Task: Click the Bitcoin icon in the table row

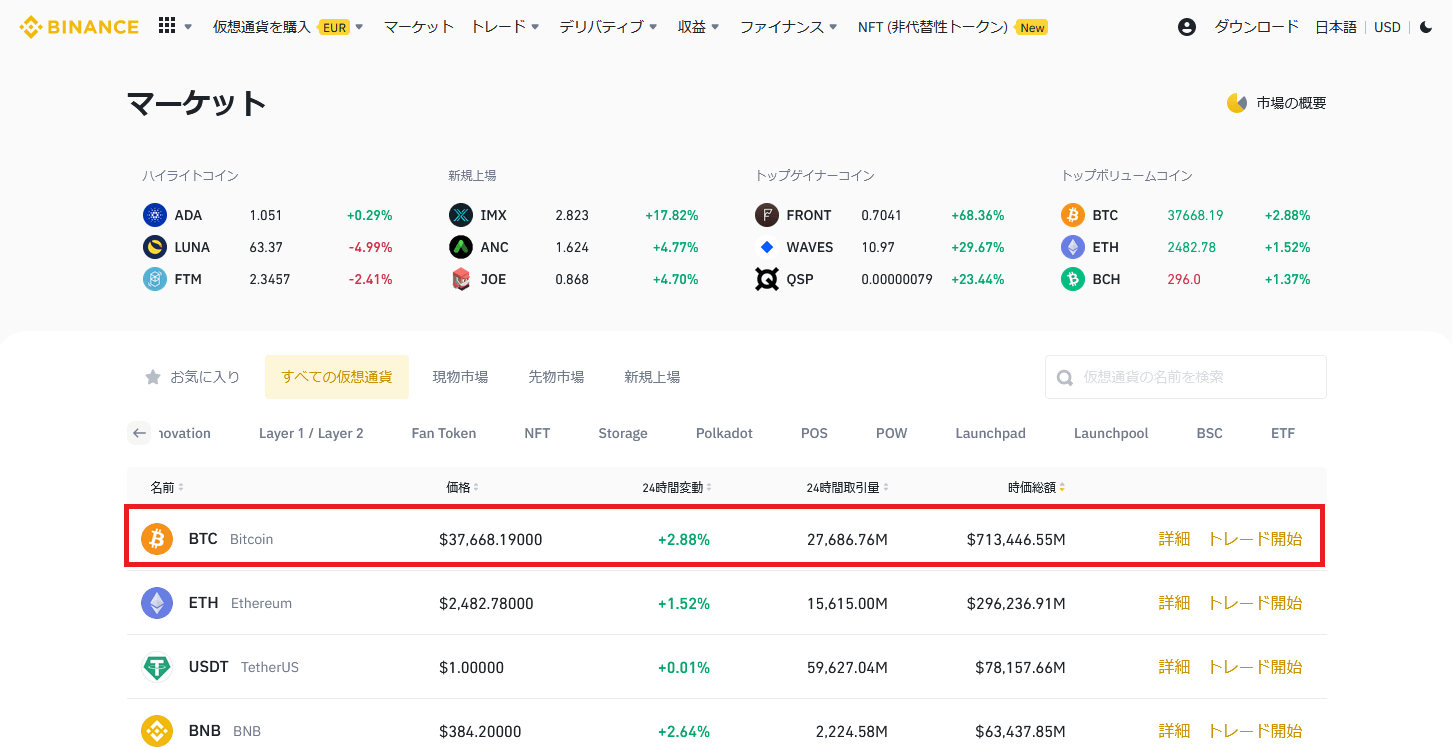Action: point(157,539)
